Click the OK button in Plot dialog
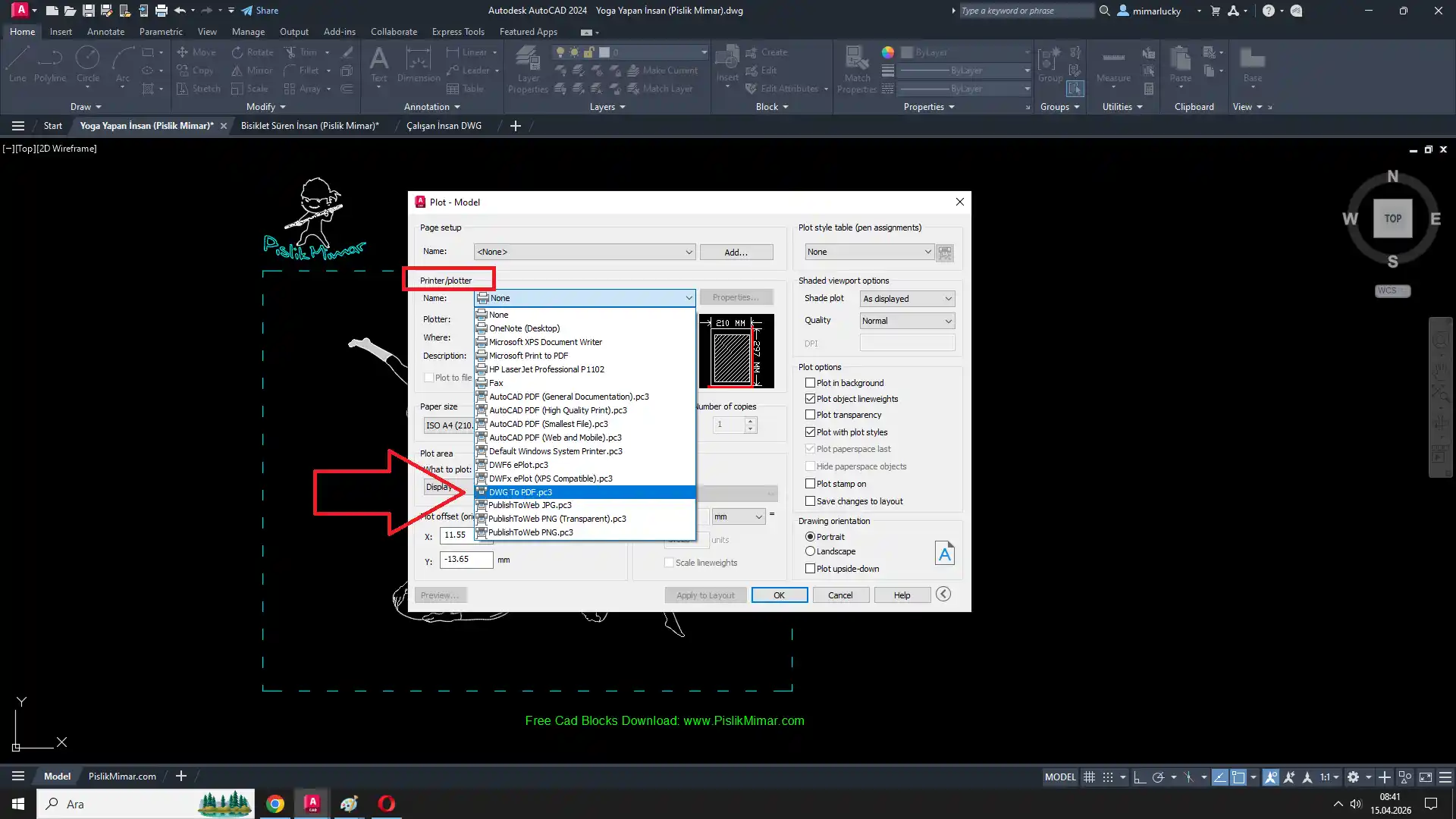This screenshot has width=1456, height=819. click(779, 595)
